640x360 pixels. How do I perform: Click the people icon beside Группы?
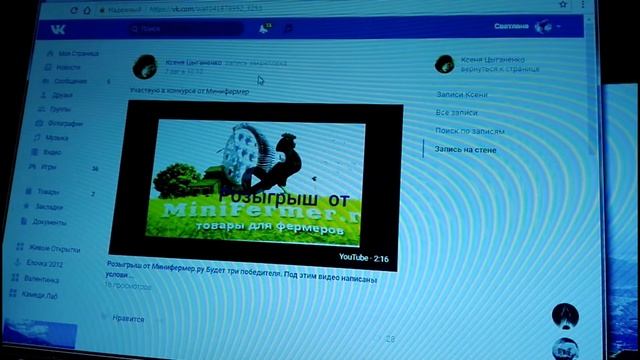point(41,109)
